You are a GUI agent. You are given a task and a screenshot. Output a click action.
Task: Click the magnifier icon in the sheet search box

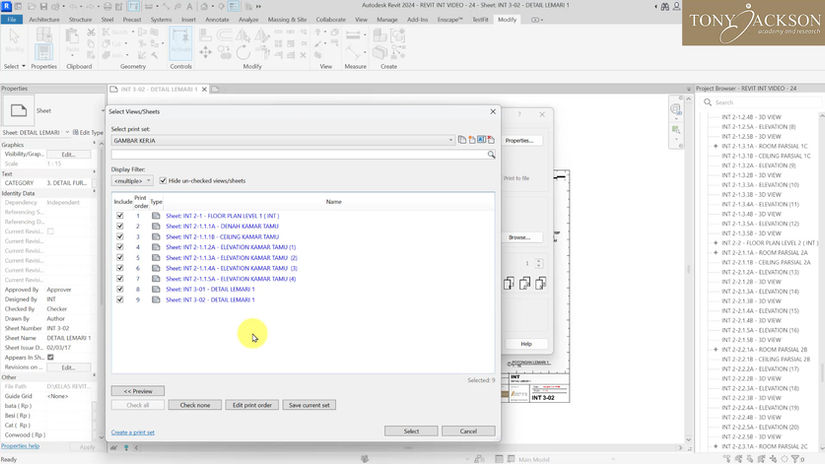[x=491, y=155]
